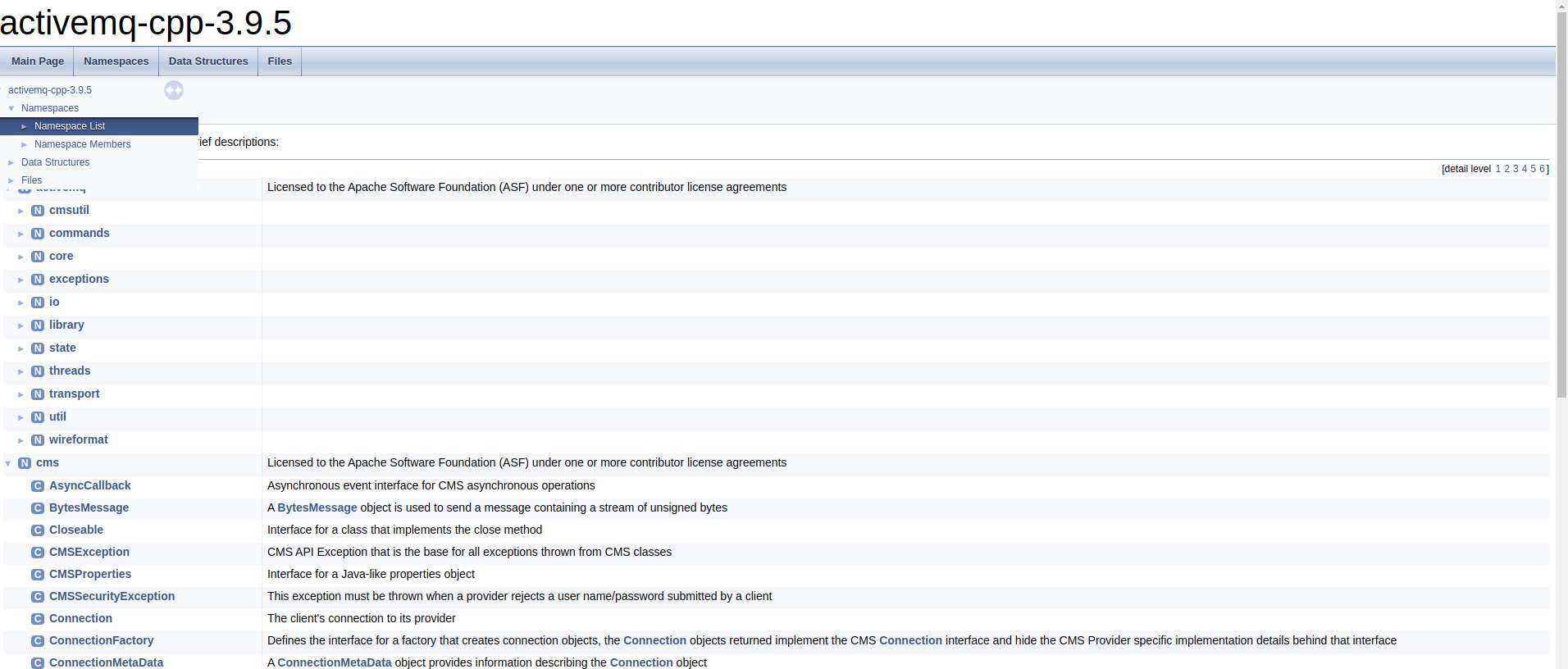
Task: Click the N icon beside commands
Action: click(x=38, y=234)
